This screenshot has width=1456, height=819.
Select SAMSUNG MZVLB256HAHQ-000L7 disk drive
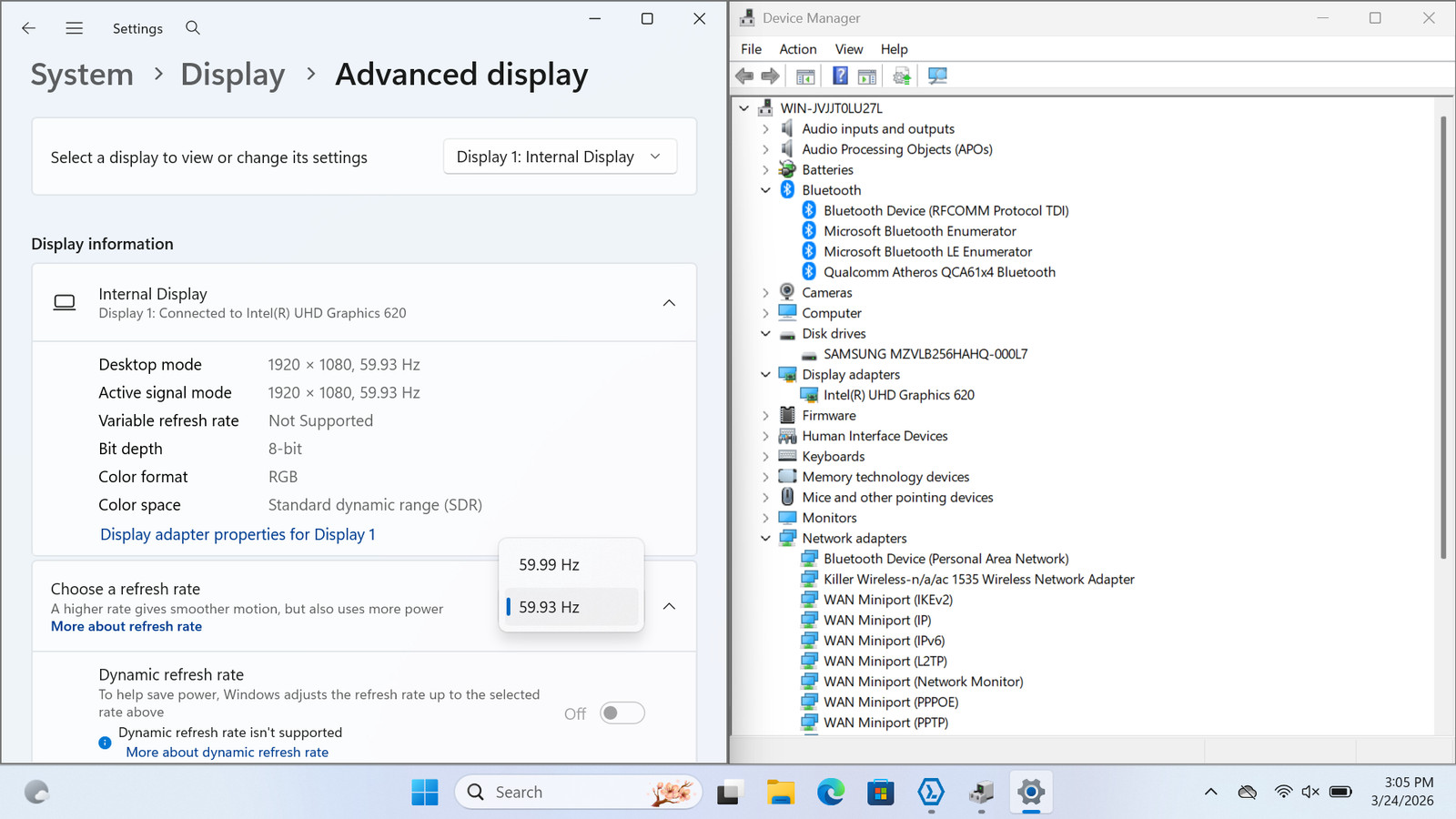tap(925, 354)
